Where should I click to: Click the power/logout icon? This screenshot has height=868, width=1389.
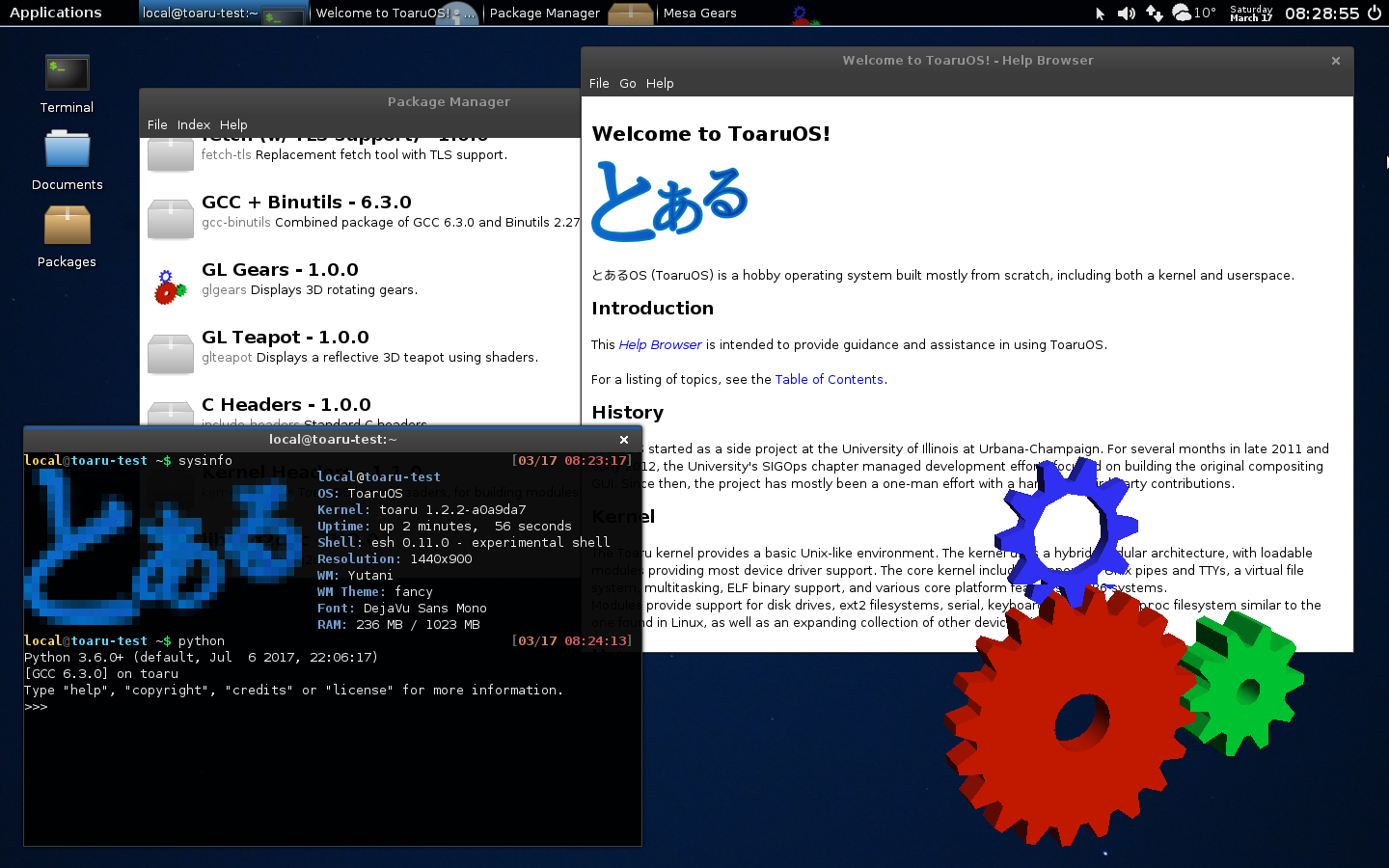[x=1375, y=14]
